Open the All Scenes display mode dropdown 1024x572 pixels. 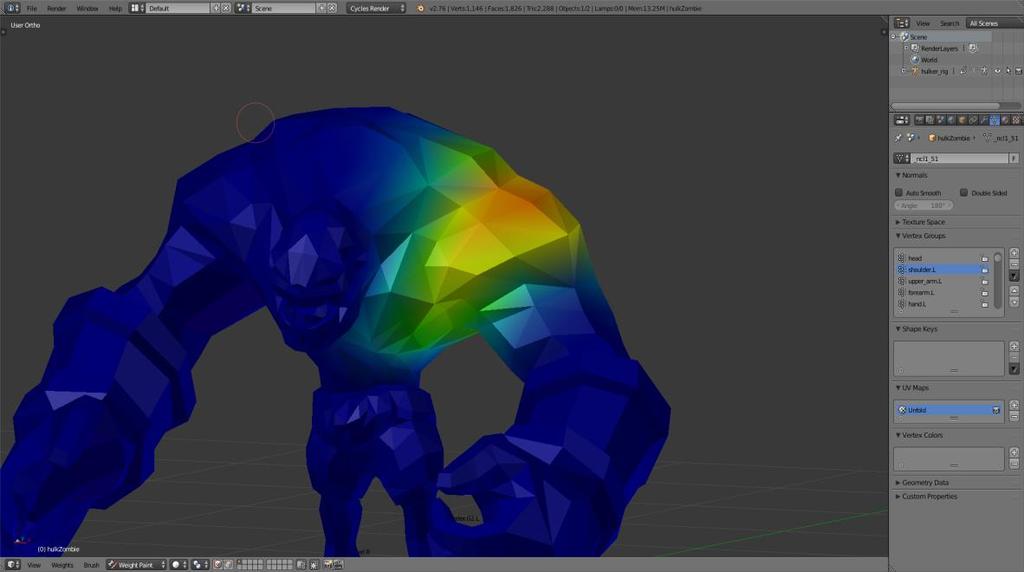pyautogui.click(x=994, y=24)
